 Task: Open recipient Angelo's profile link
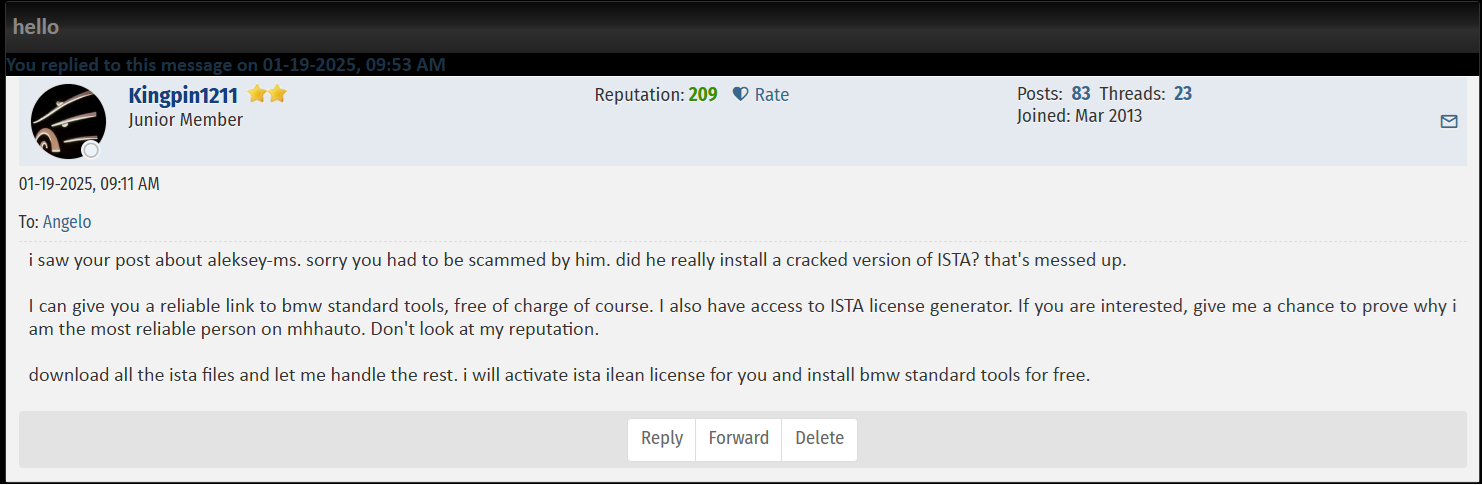[x=67, y=222]
